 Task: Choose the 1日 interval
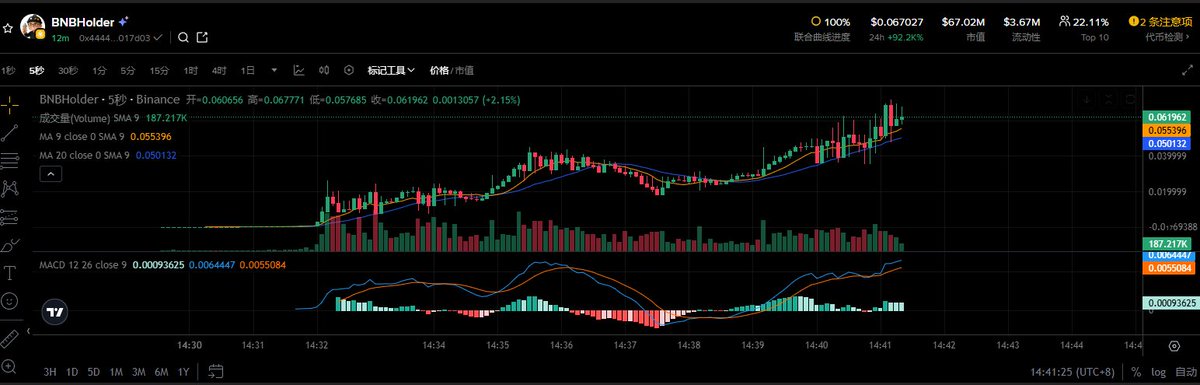247,71
